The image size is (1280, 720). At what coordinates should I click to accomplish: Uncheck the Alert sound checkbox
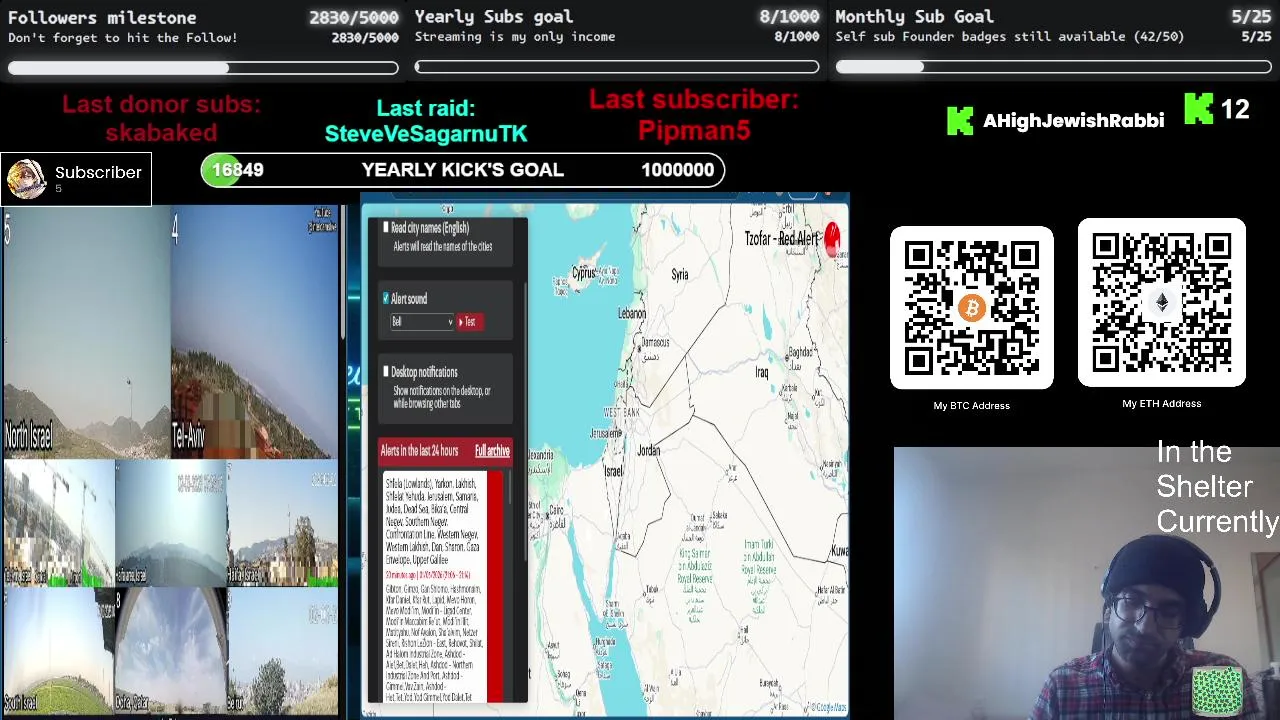(386, 298)
